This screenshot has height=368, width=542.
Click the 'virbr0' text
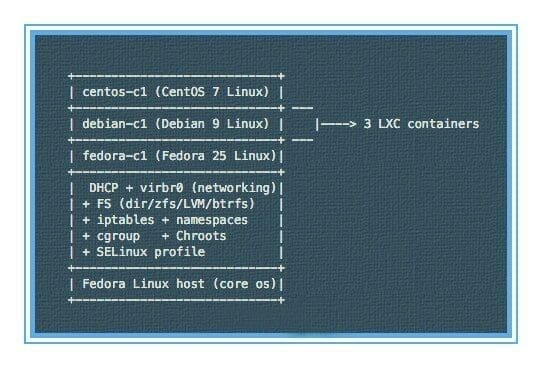click(161, 188)
